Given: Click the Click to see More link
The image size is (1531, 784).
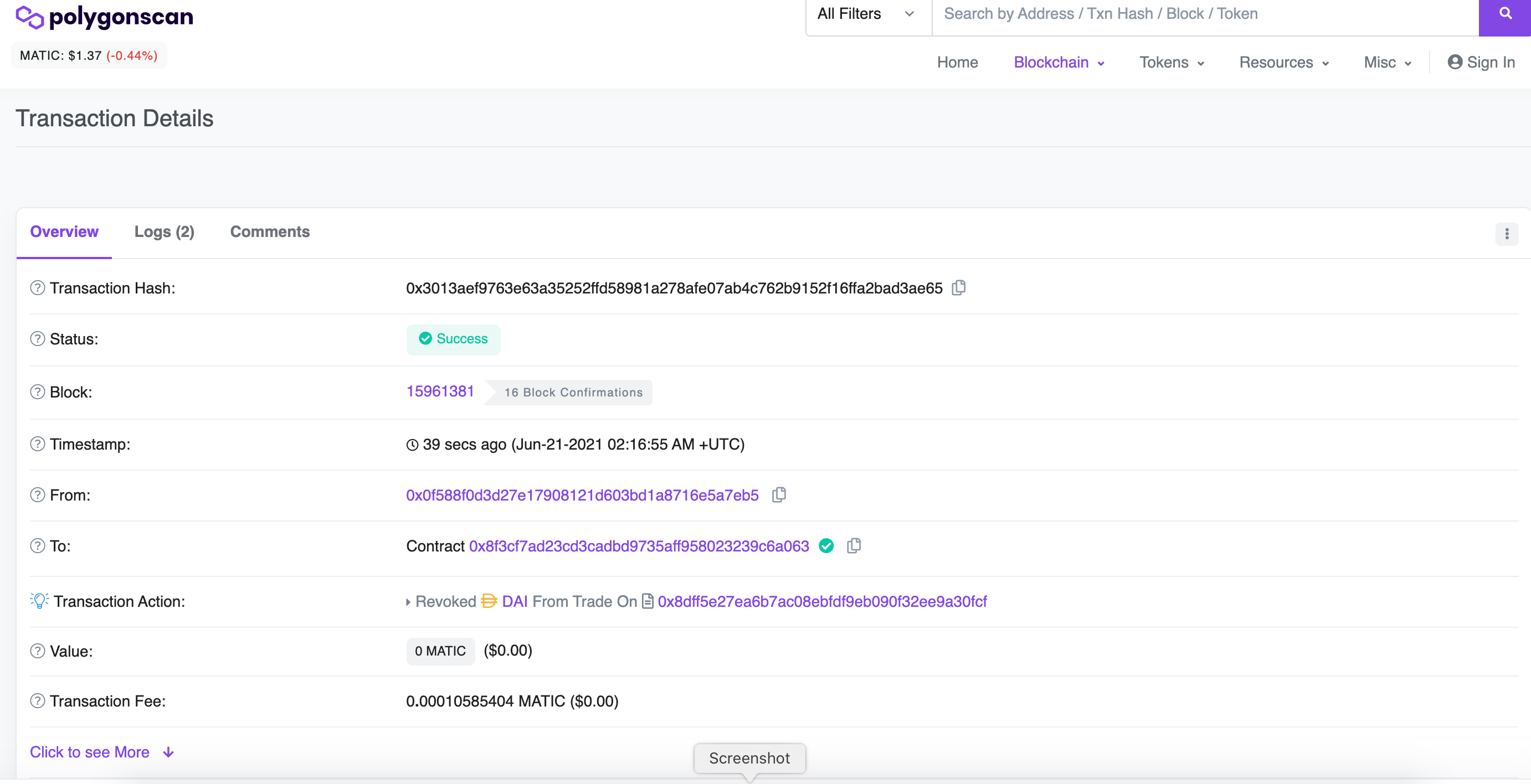Looking at the screenshot, I should (90, 752).
